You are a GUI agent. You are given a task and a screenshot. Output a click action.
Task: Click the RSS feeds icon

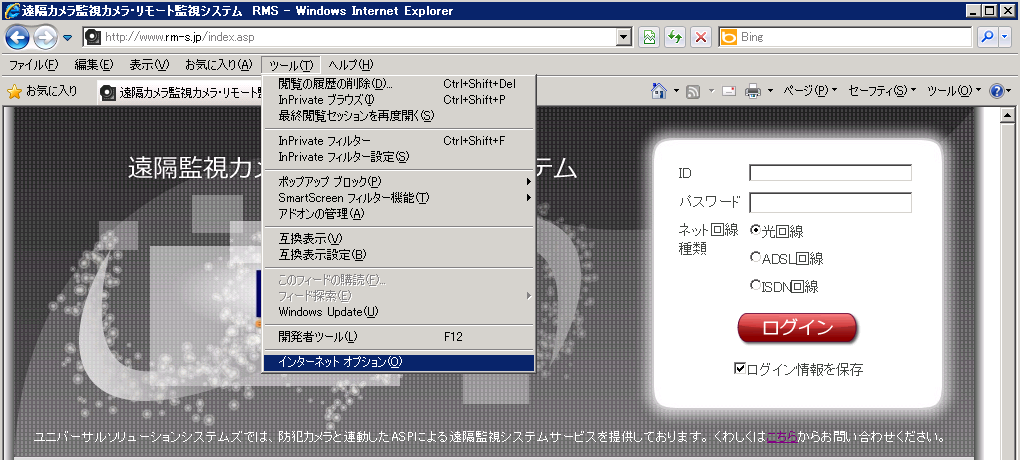pos(693,92)
